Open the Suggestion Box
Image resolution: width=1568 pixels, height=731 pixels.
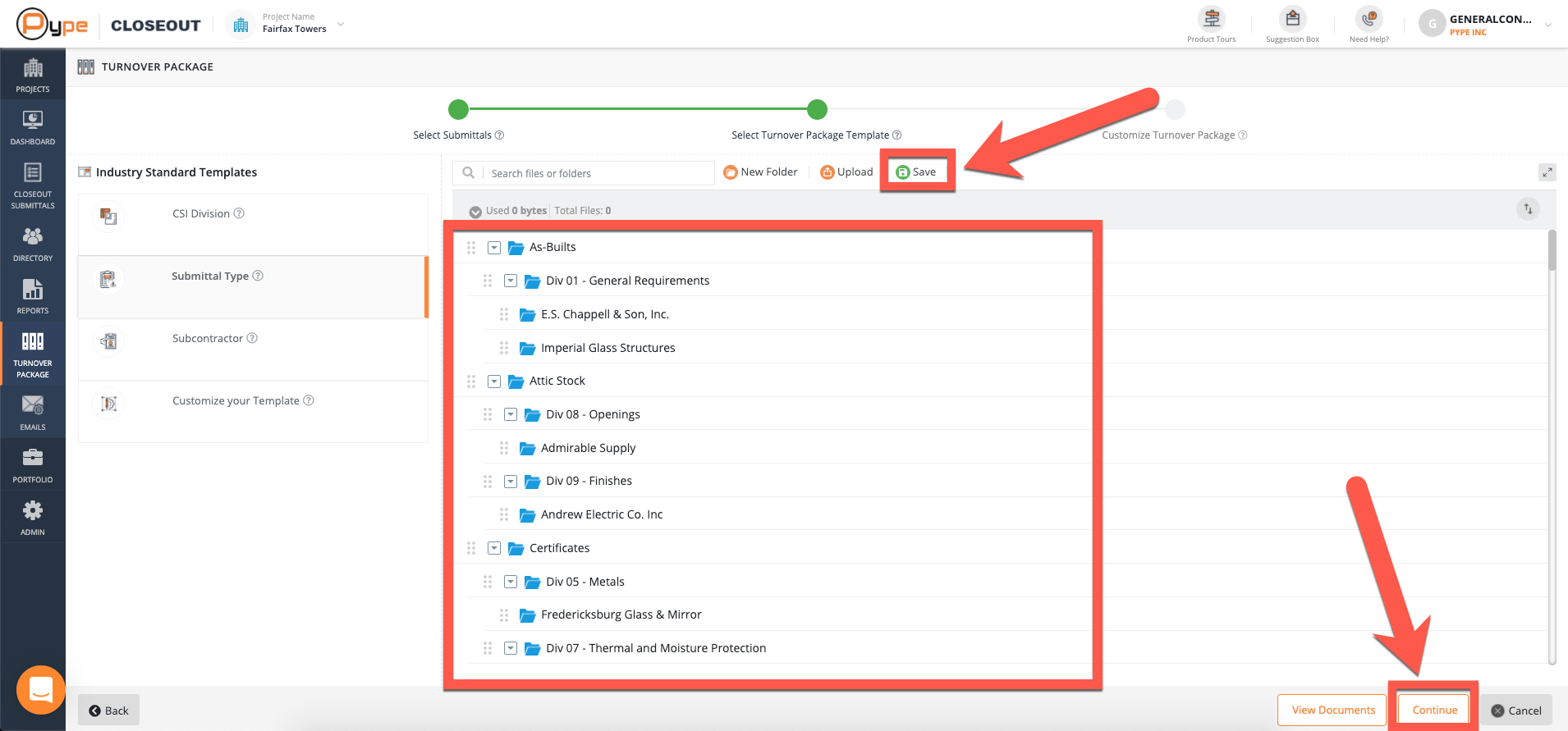[1293, 25]
